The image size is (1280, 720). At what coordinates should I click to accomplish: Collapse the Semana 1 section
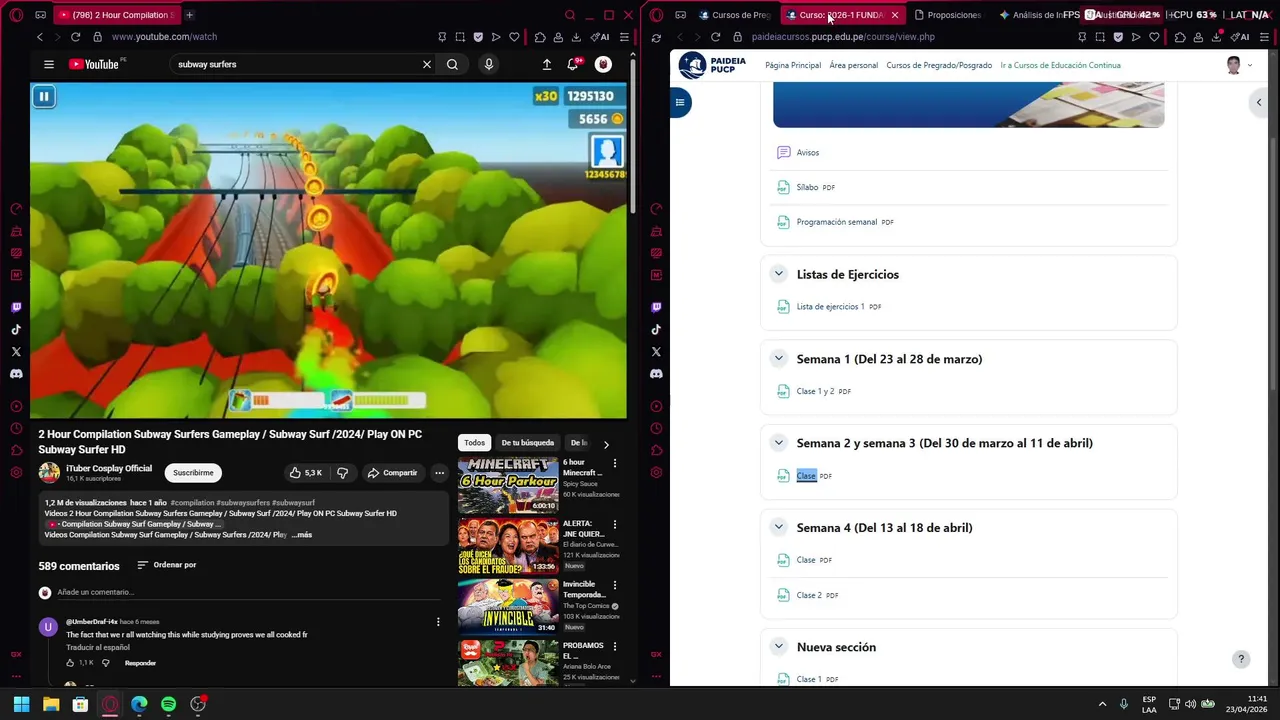[778, 358]
